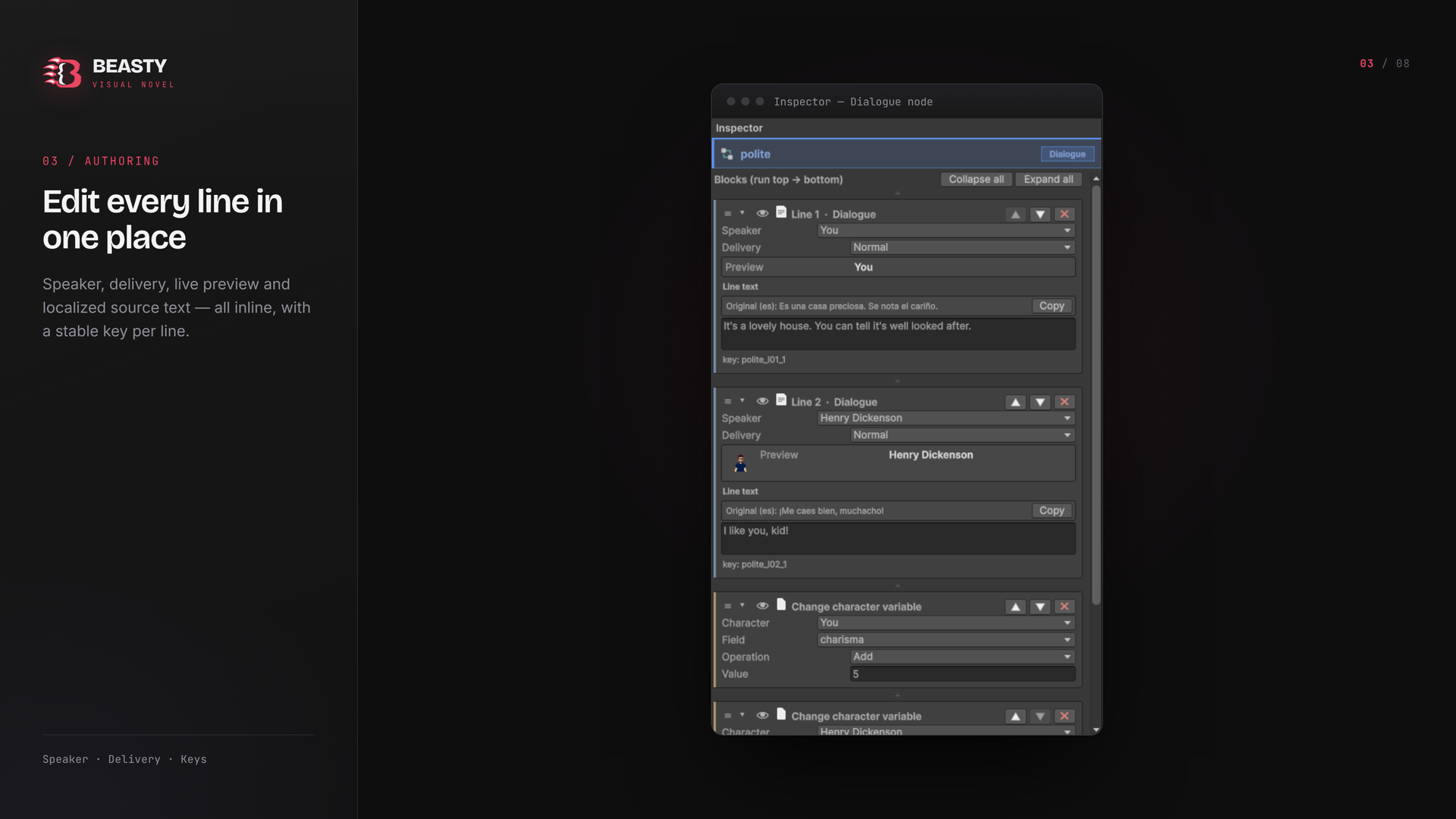The image size is (1456, 819).
Task: Open the Speaker dropdown in Line 1
Action: point(946,231)
